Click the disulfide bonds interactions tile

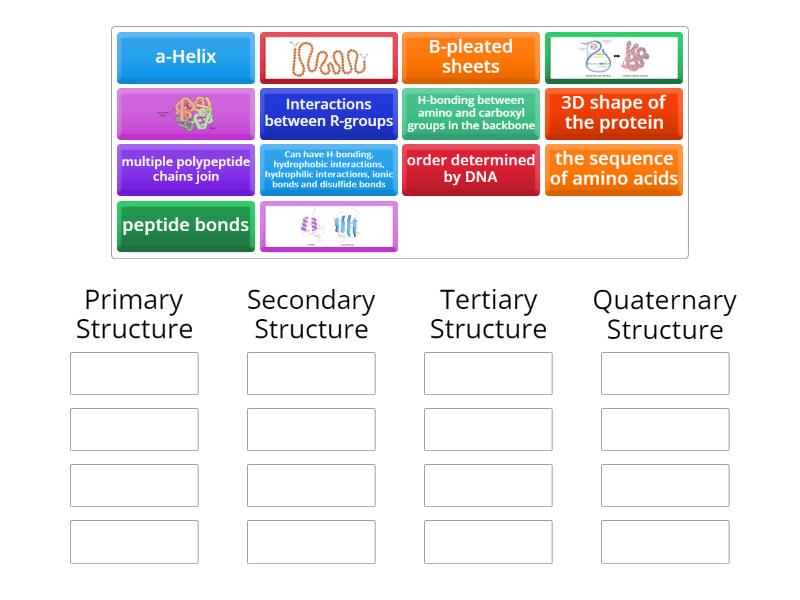coord(328,170)
